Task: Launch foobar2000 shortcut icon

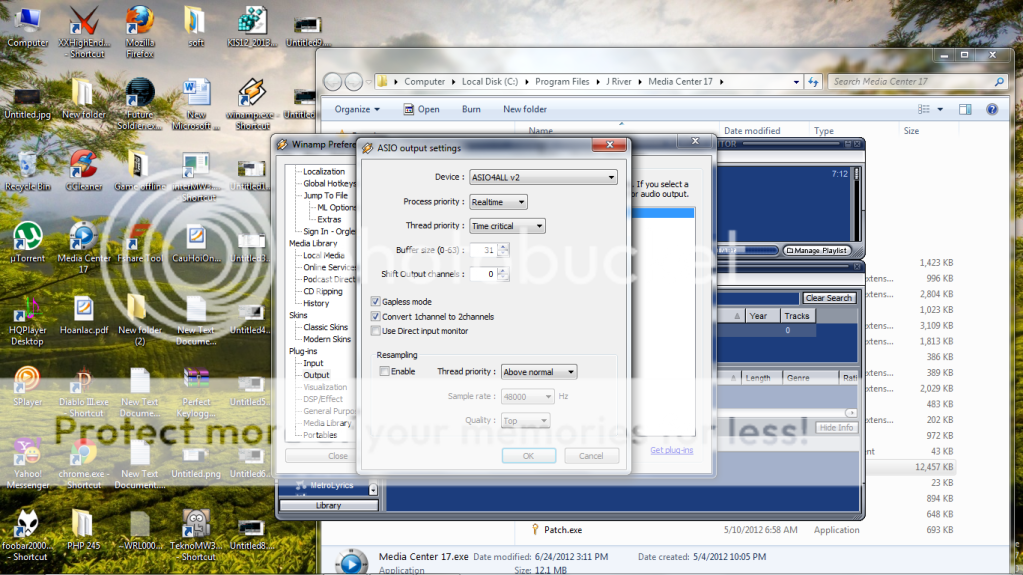Action: pos(27,535)
